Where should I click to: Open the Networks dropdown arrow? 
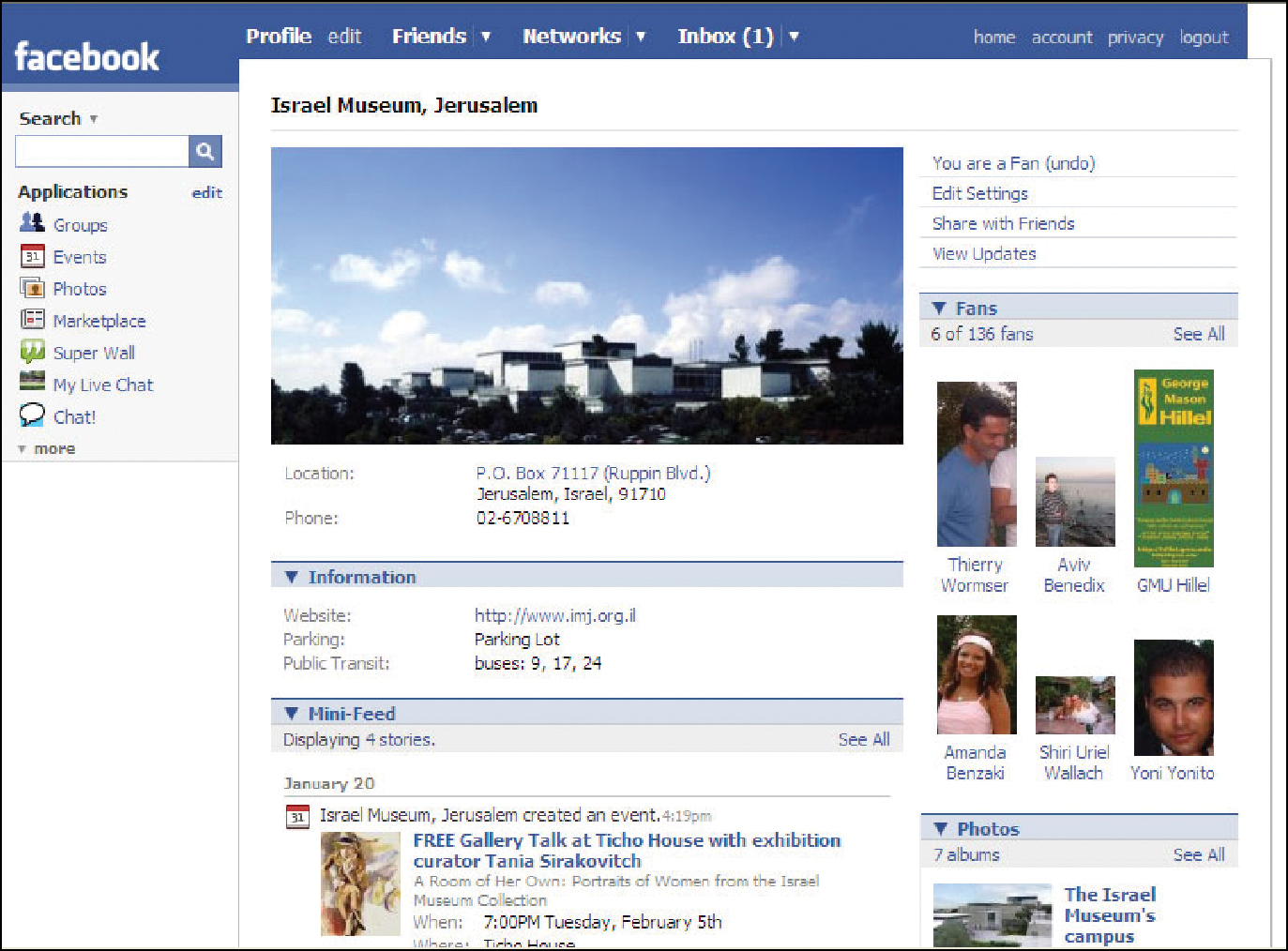tap(641, 37)
